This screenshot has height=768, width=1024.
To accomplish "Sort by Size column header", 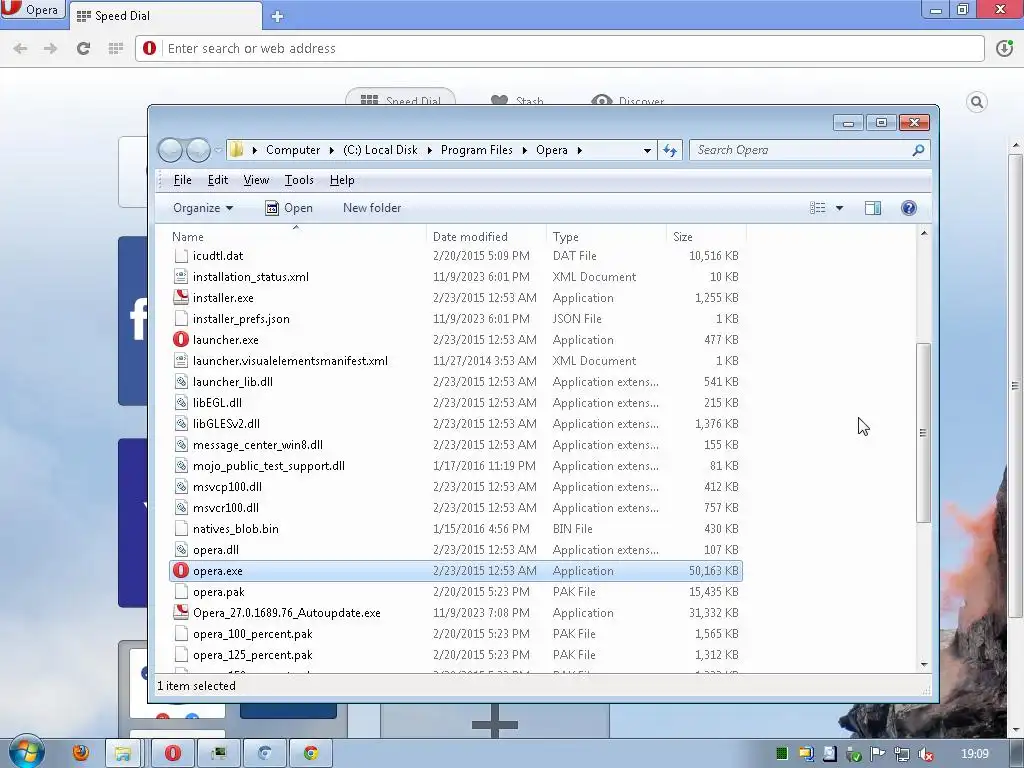I will pos(706,237).
